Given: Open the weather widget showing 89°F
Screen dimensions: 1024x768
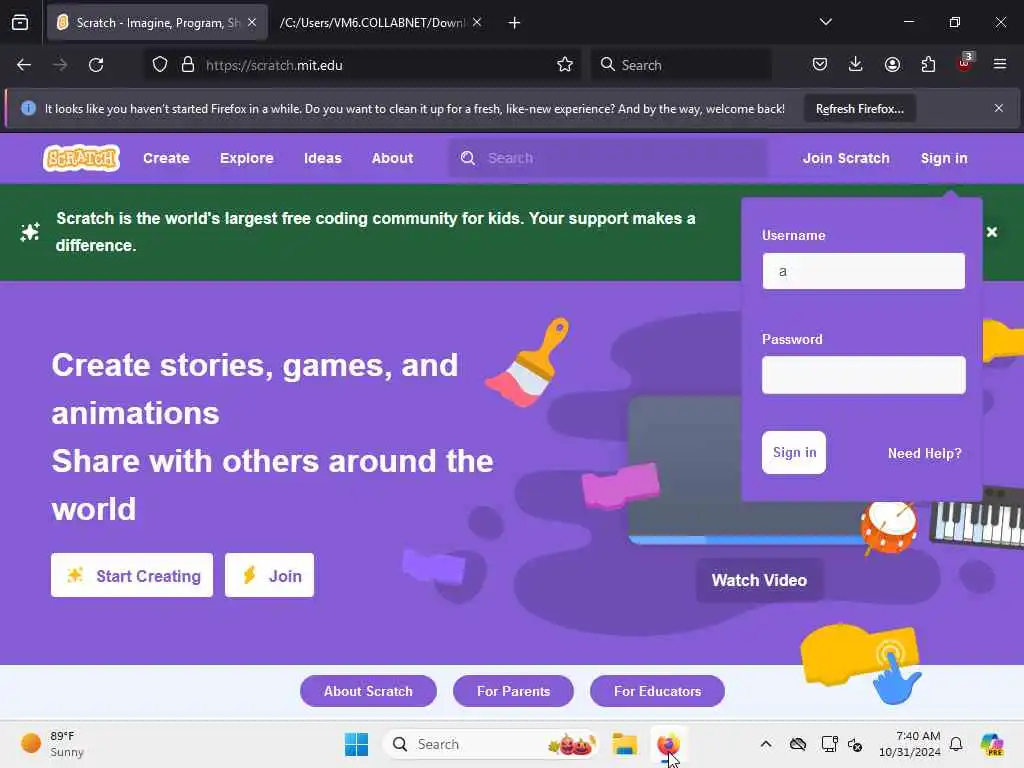Looking at the screenshot, I should [x=52, y=744].
